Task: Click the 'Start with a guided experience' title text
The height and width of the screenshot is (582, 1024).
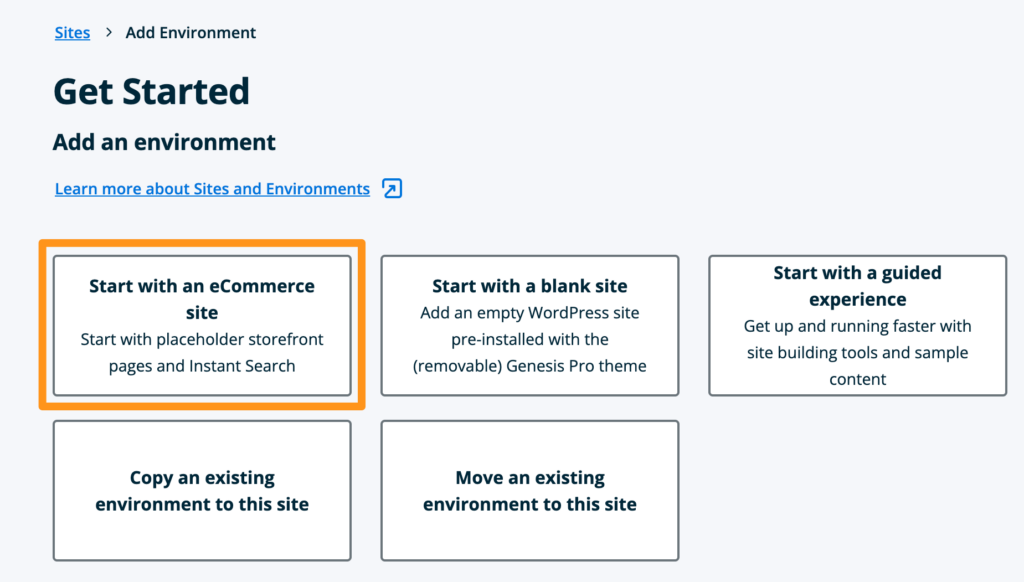Action: pyautogui.click(x=857, y=286)
